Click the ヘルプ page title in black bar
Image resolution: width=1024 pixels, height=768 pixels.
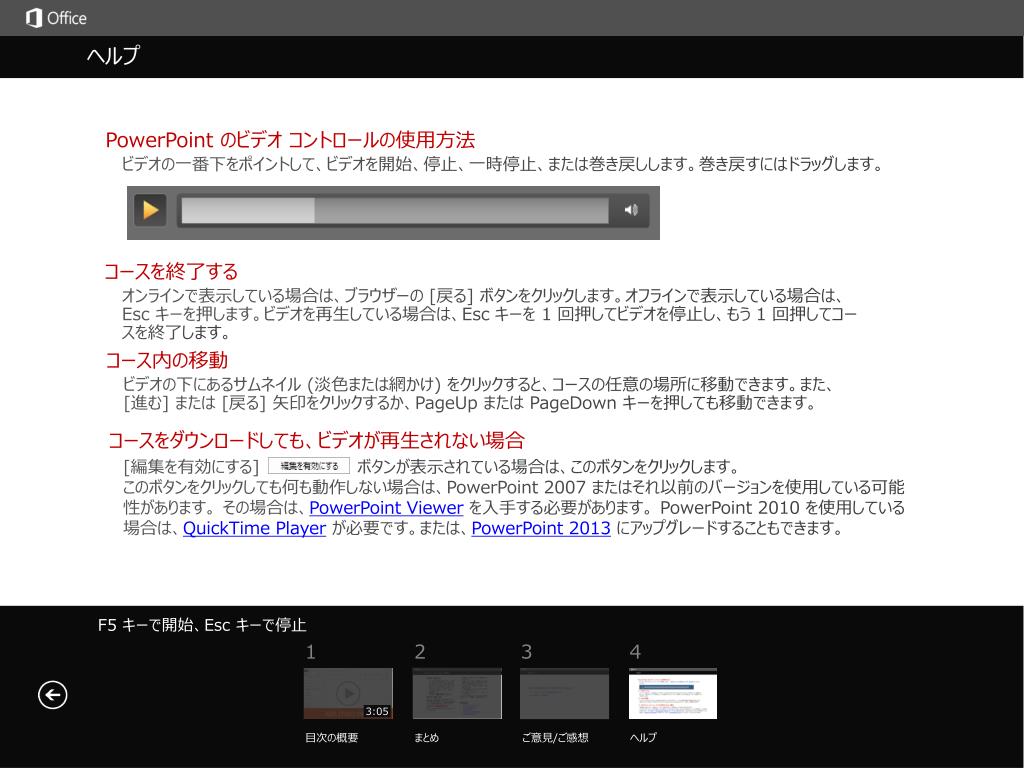pyautogui.click(x=113, y=56)
